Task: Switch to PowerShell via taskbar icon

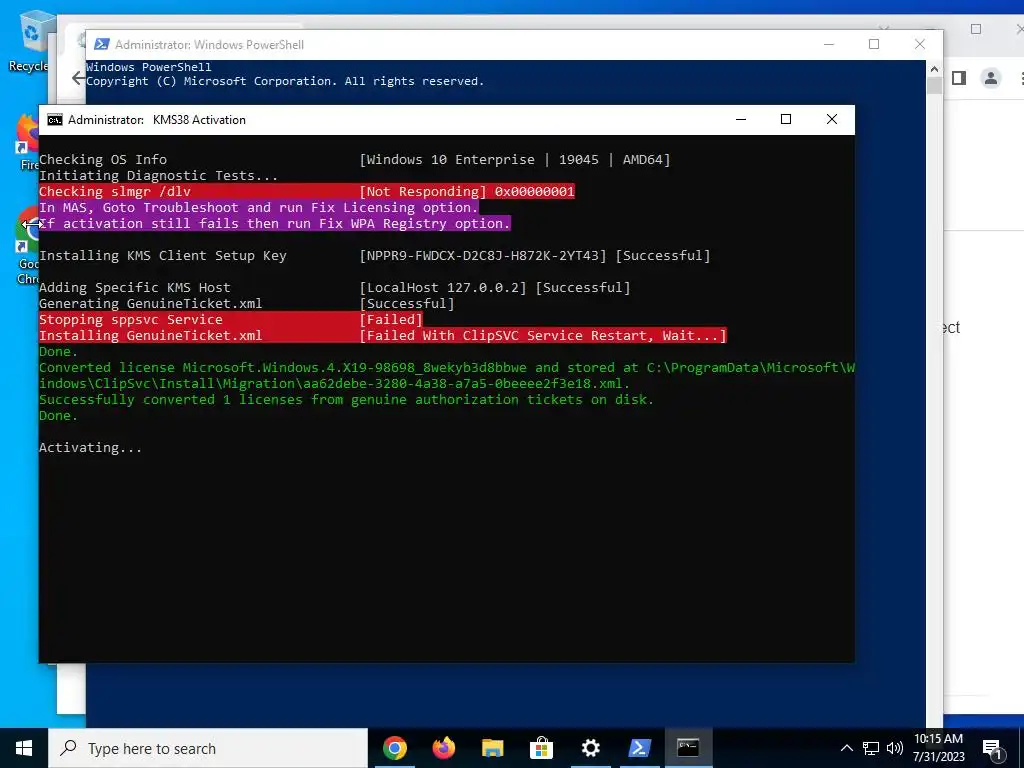Action: (x=639, y=748)
